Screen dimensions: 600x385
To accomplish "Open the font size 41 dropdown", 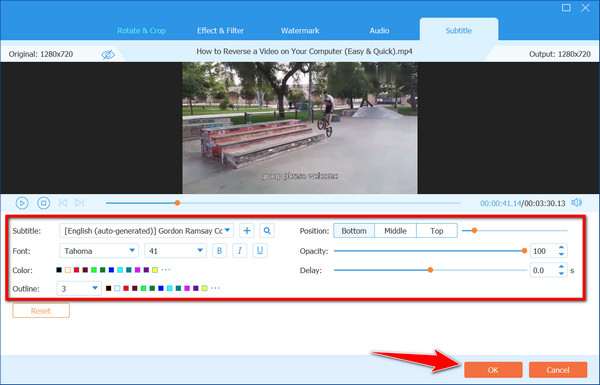I will pos(175,251).
